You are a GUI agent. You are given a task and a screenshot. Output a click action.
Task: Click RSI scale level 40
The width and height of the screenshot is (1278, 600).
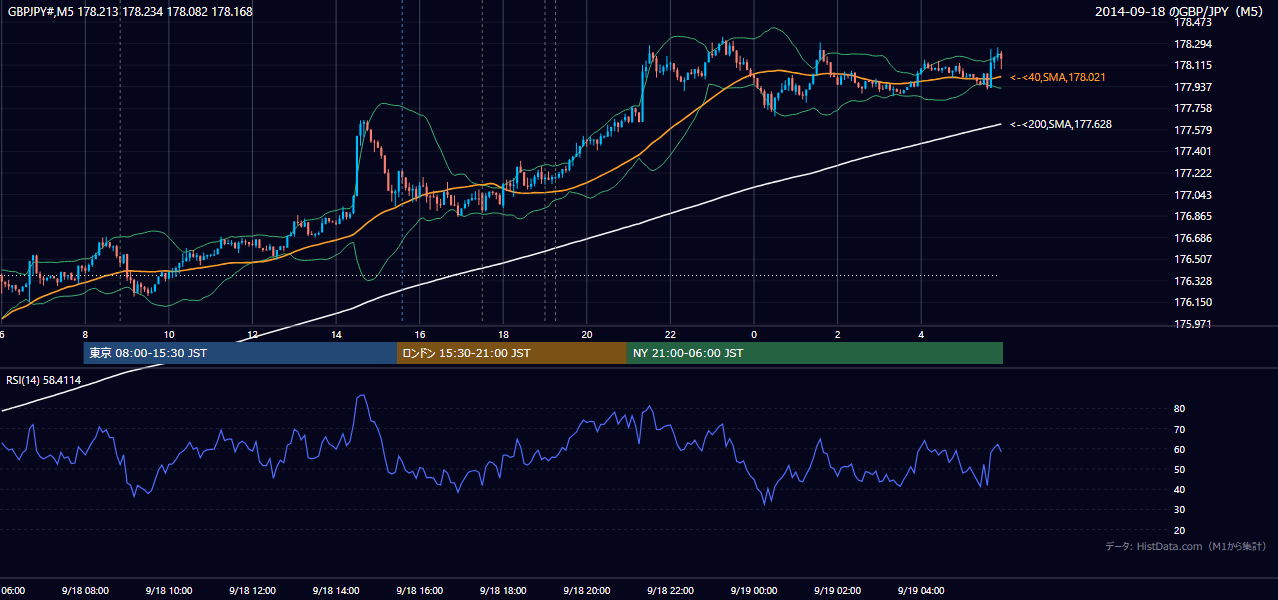pos(1180,489)
